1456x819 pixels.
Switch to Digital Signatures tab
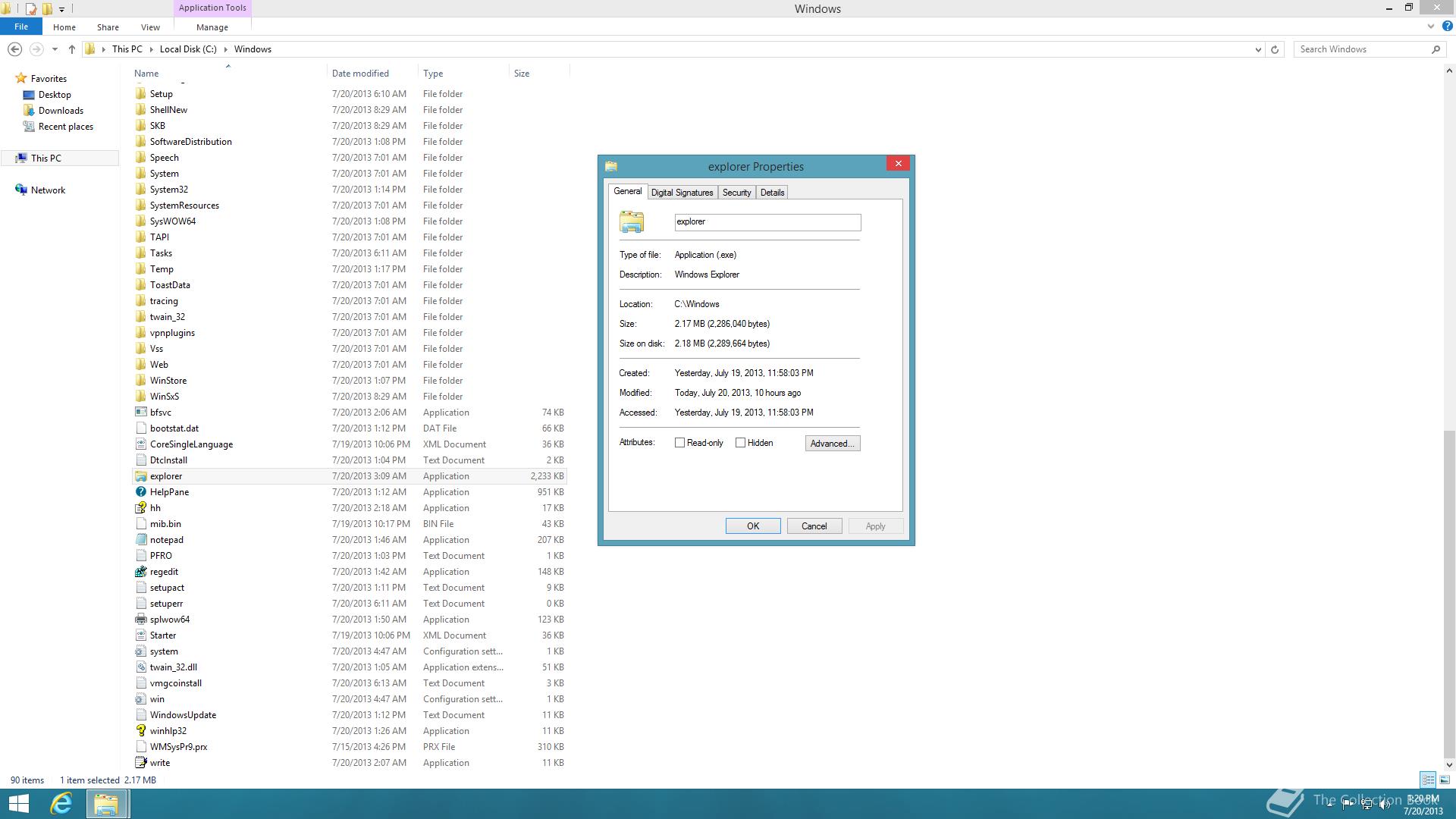(x=682, y=193)
